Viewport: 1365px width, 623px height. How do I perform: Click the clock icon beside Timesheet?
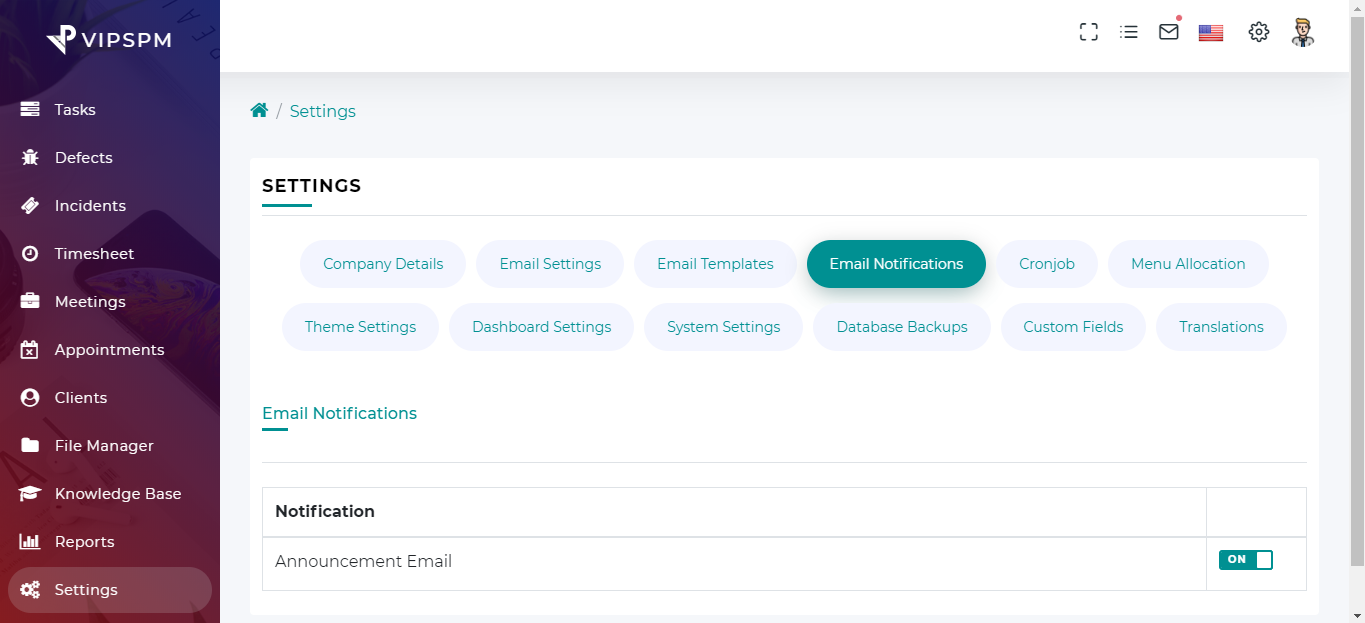tap(30, 254)
